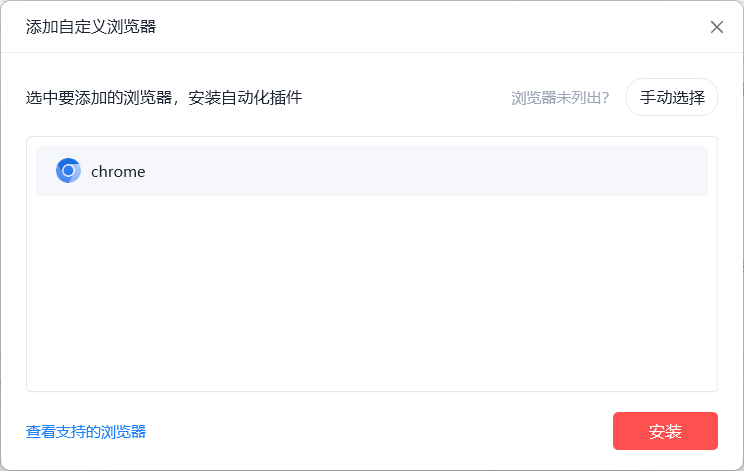The width and height of the screenshot is (744, 471).
Task: Click the chrome browser icon
Action: 68,171
